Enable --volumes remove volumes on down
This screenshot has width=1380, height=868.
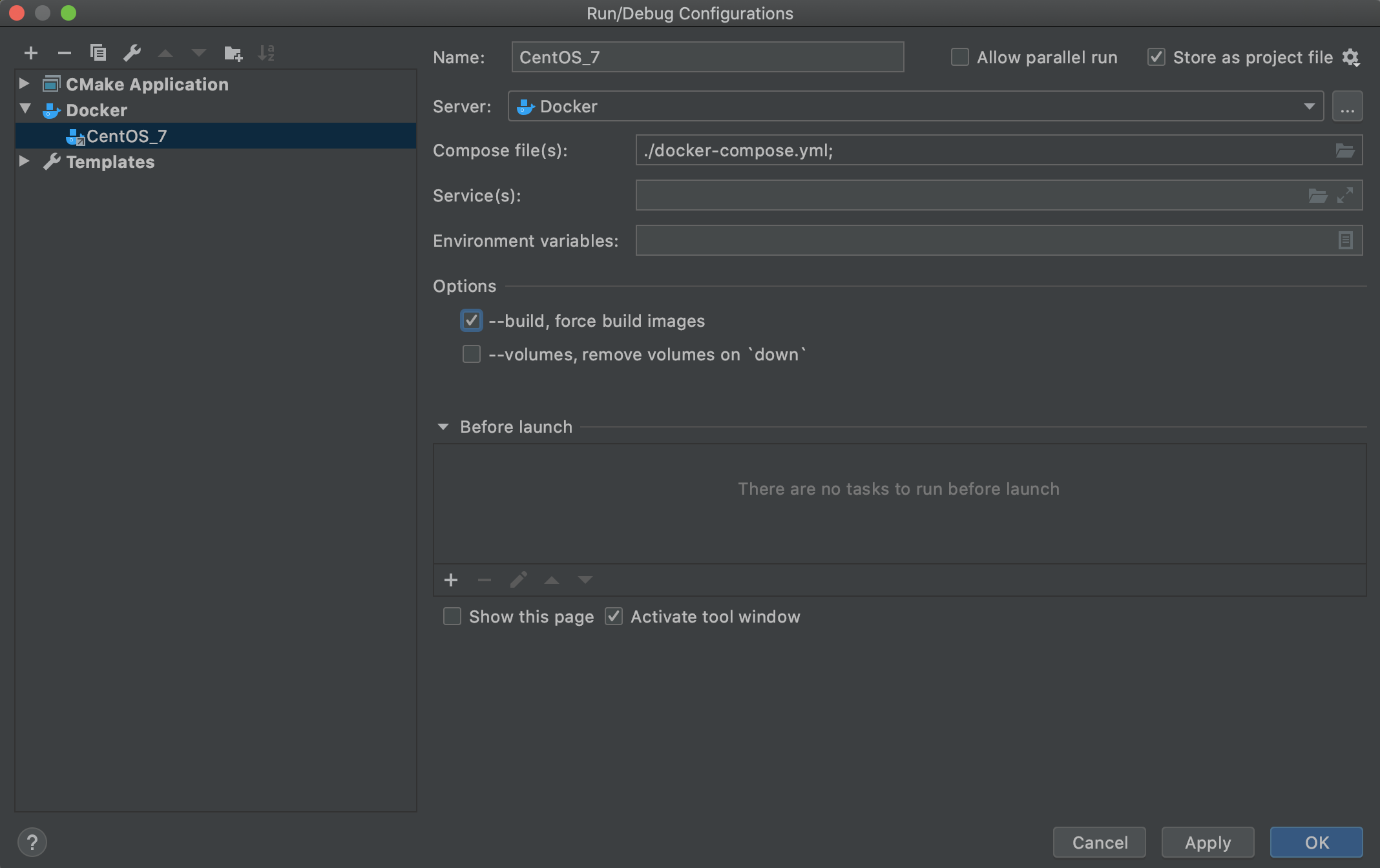(x=472, y=355)
